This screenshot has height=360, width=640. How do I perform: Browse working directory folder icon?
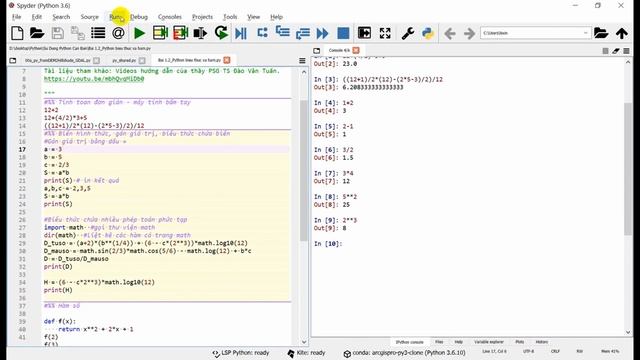pos(601,33)
